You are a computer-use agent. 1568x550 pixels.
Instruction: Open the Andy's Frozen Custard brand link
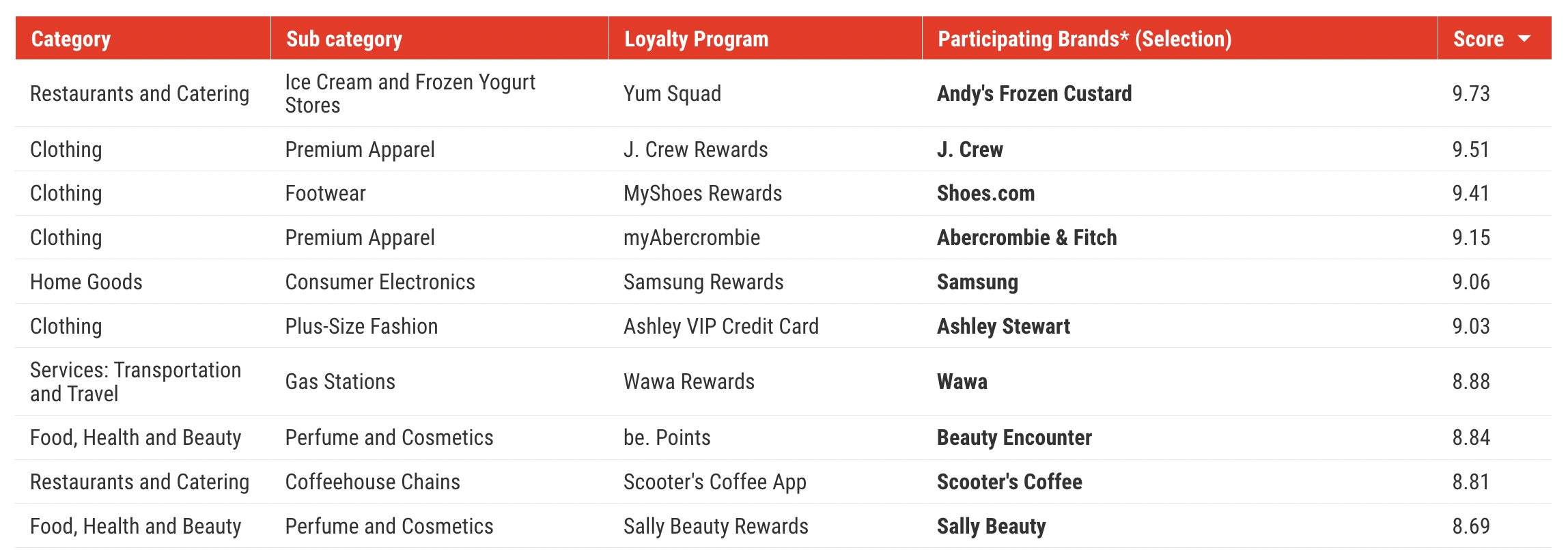pyautogui.click(x=1034, y=93)
